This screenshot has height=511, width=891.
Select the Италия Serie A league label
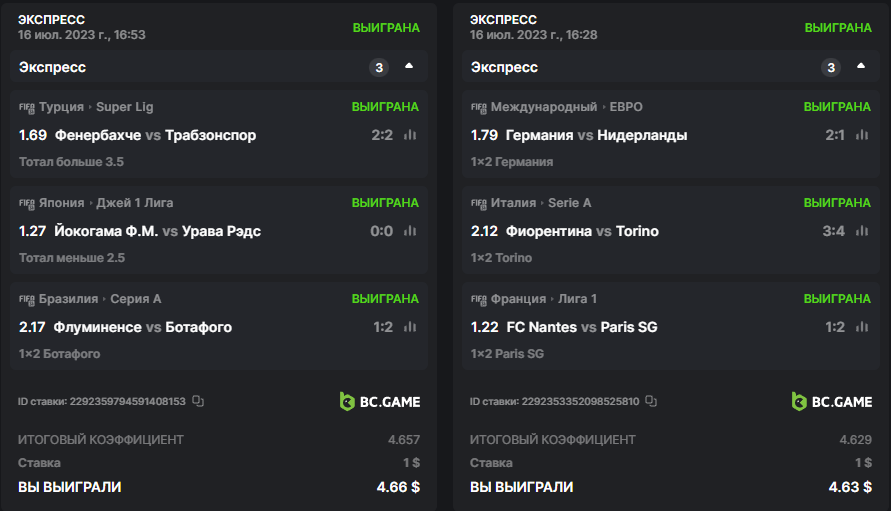click(x=541, y=203)
